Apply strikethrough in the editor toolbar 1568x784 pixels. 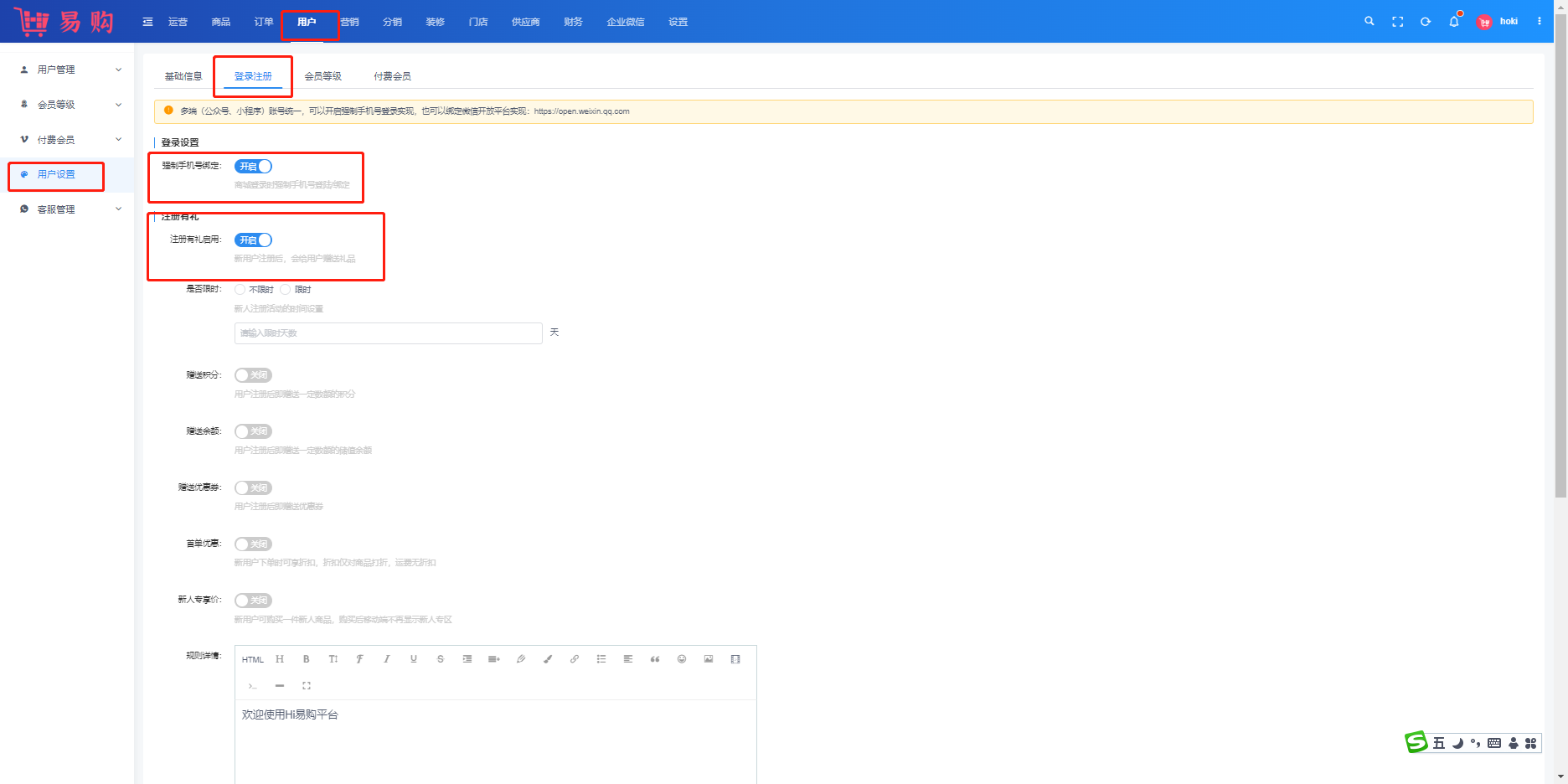(x=441, y=659)
